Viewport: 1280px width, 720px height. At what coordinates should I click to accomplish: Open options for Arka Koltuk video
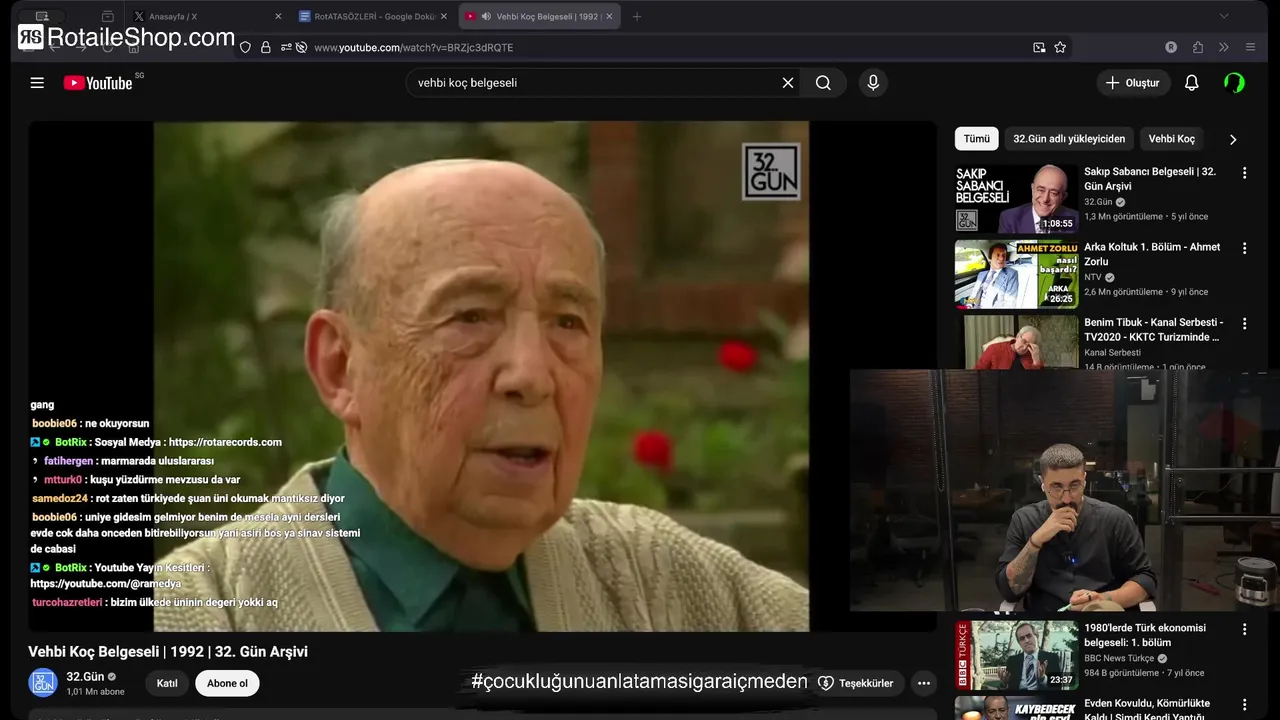1245,248
